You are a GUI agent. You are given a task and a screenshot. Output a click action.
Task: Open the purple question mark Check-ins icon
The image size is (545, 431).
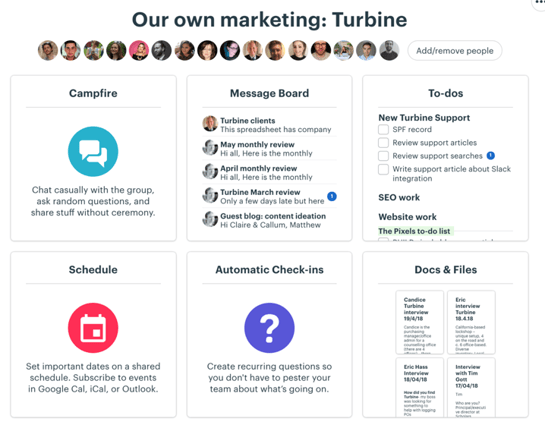pyautogui.click(x=269, y=328)
